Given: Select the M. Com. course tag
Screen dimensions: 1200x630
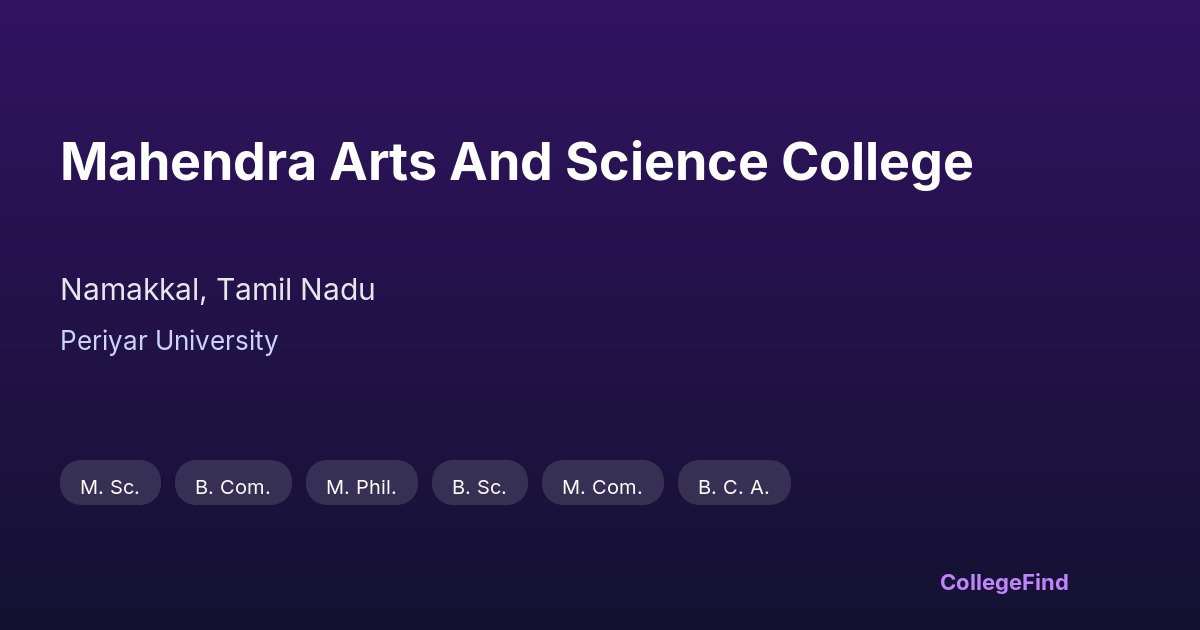Looking at the screenshot, I should pos(602,487).
